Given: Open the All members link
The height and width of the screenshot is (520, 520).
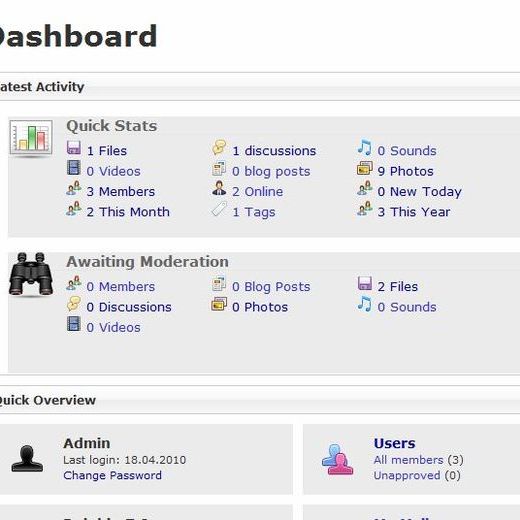Looking at the screenshot, I should tap(408, 460).
